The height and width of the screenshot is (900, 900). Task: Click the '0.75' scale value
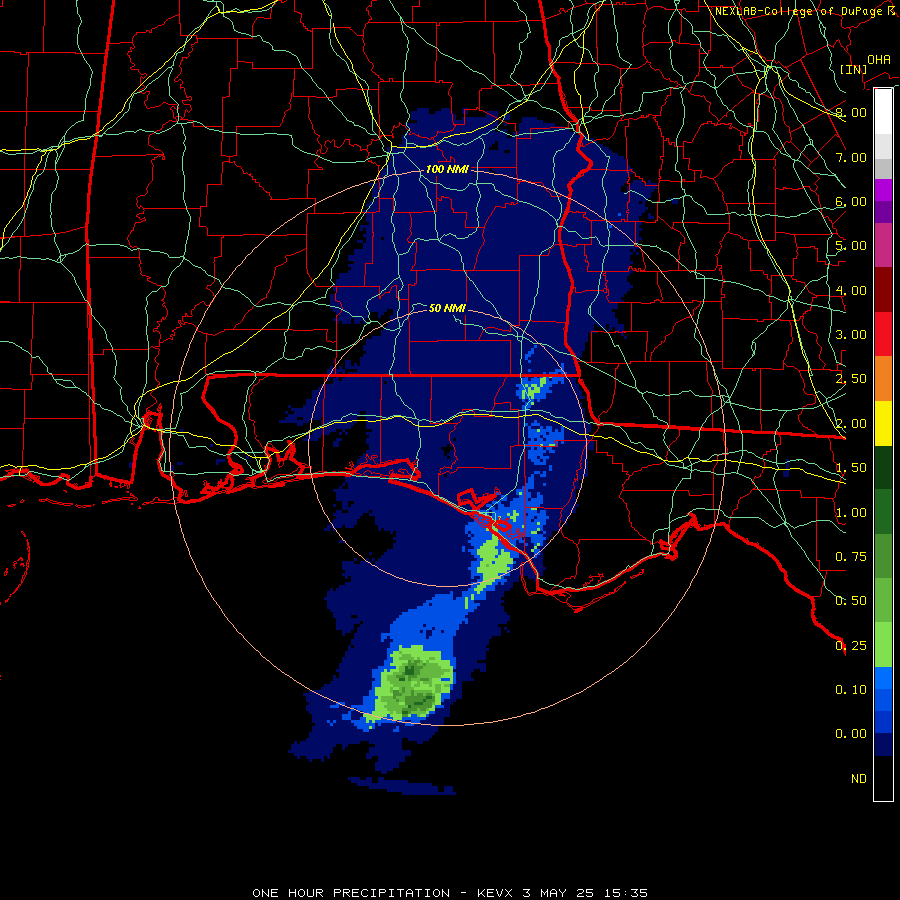click(851, 557)
